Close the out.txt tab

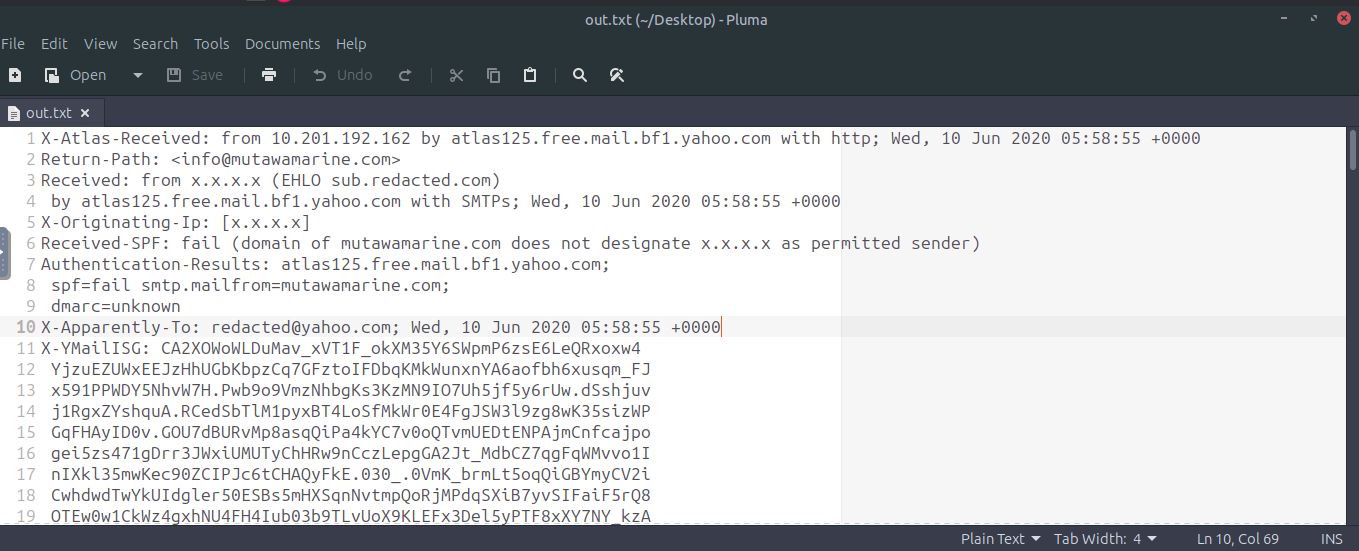point(85,113)
